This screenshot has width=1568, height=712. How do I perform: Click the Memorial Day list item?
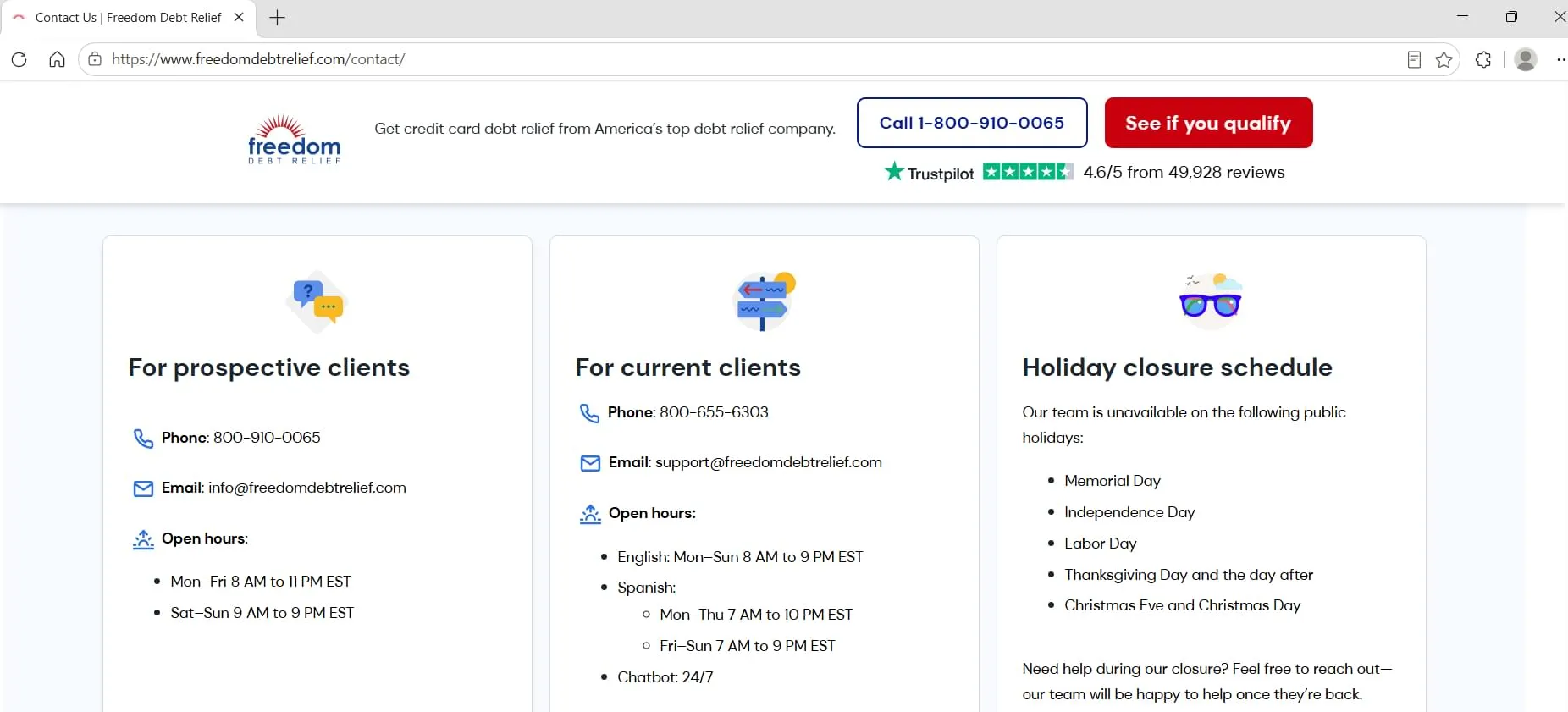pos(1113,481)
